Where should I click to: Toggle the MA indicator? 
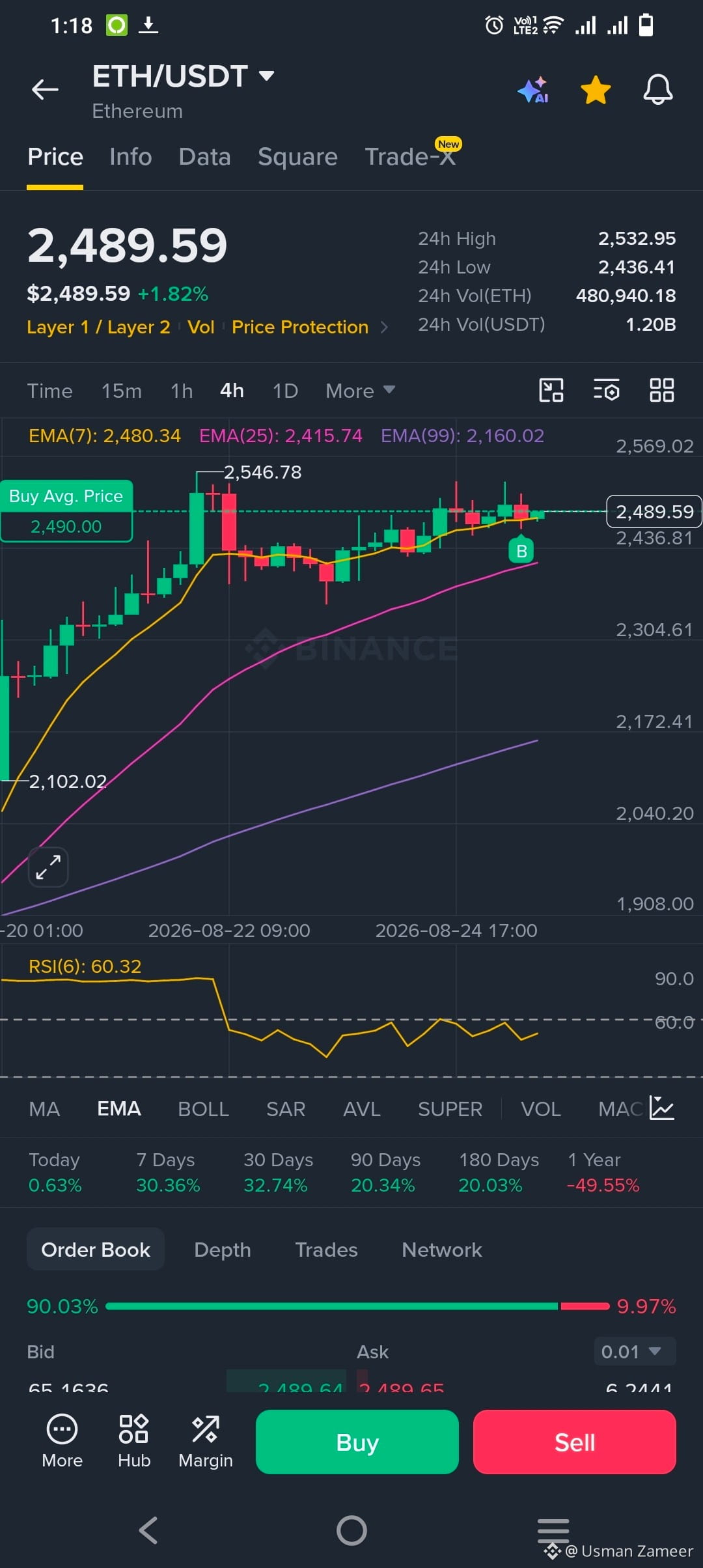point(44,1109)
